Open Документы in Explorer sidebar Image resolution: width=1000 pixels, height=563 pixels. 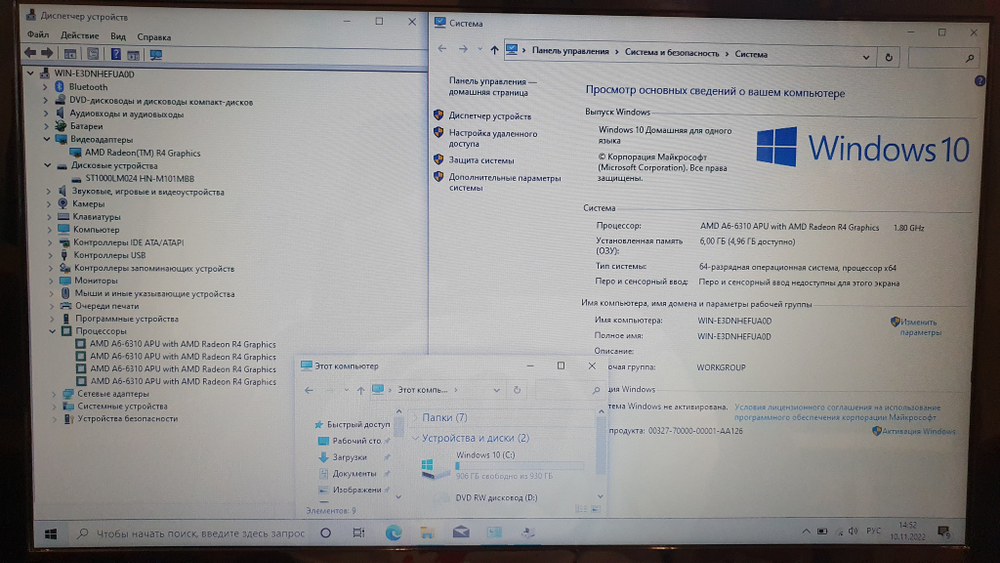click(x=354, y=474)
